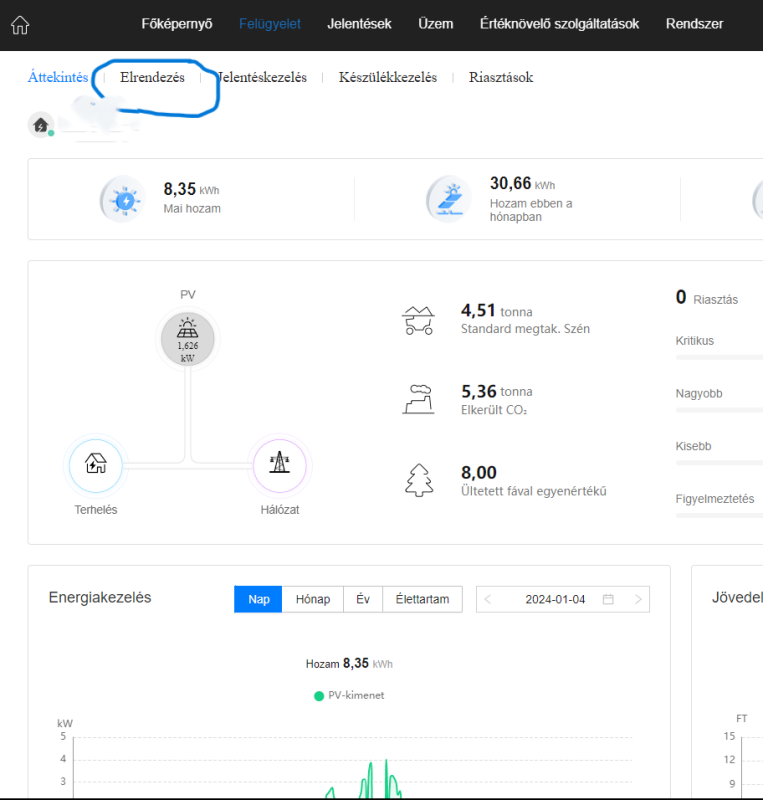Click the Ültetett fával egyenértékű label
The width and height of the screenshot is (763, 800).
click(x=533, y=491)
